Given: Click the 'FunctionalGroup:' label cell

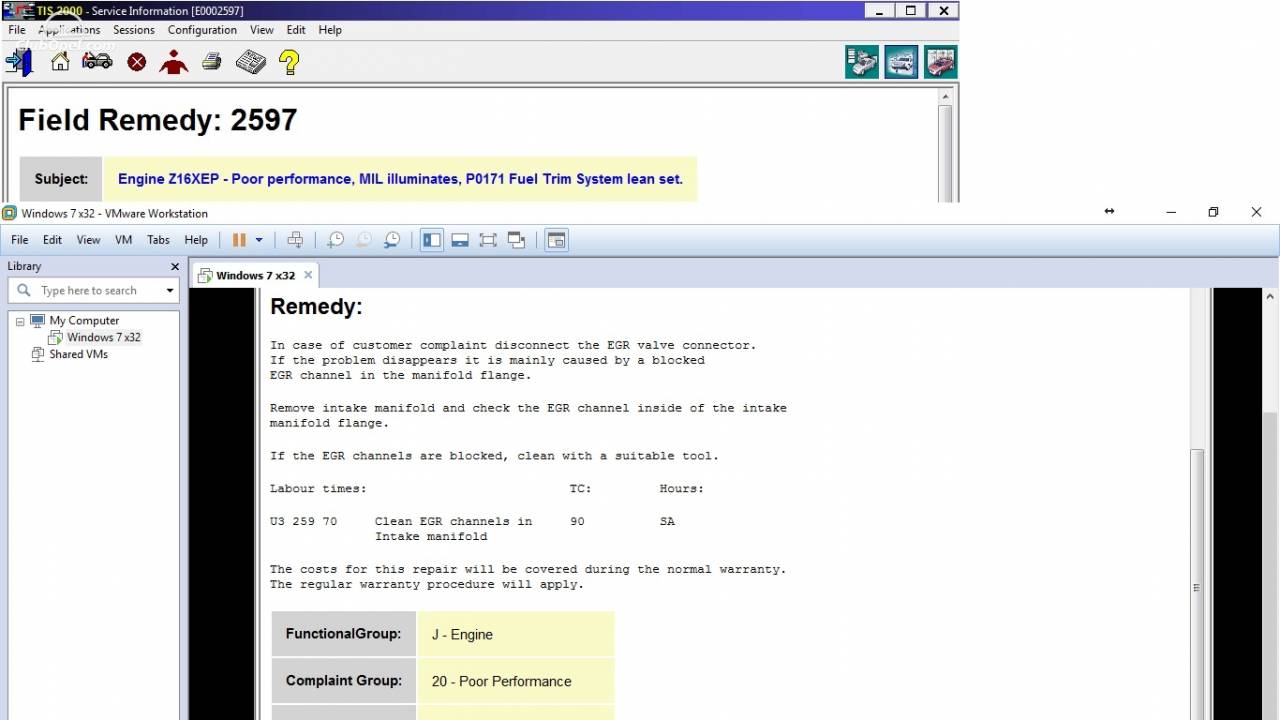Looking at the screenshot, I should [x=343, y=634].
